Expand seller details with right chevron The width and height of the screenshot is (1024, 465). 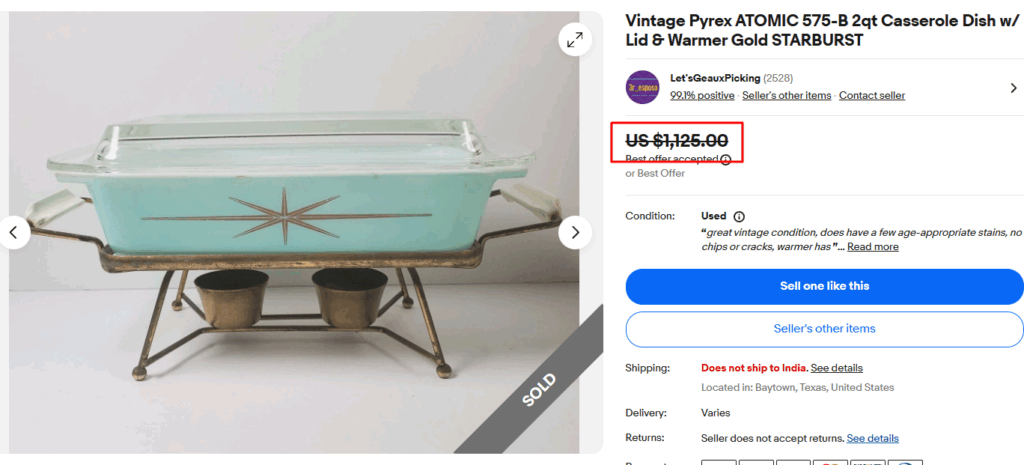(1013, 88)
